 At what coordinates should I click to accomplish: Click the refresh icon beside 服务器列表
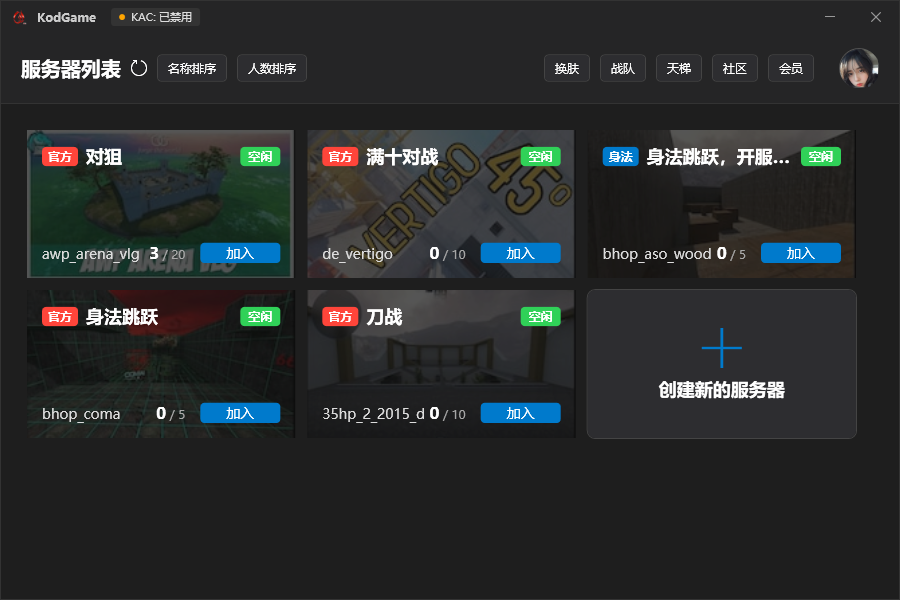(139, 68)
